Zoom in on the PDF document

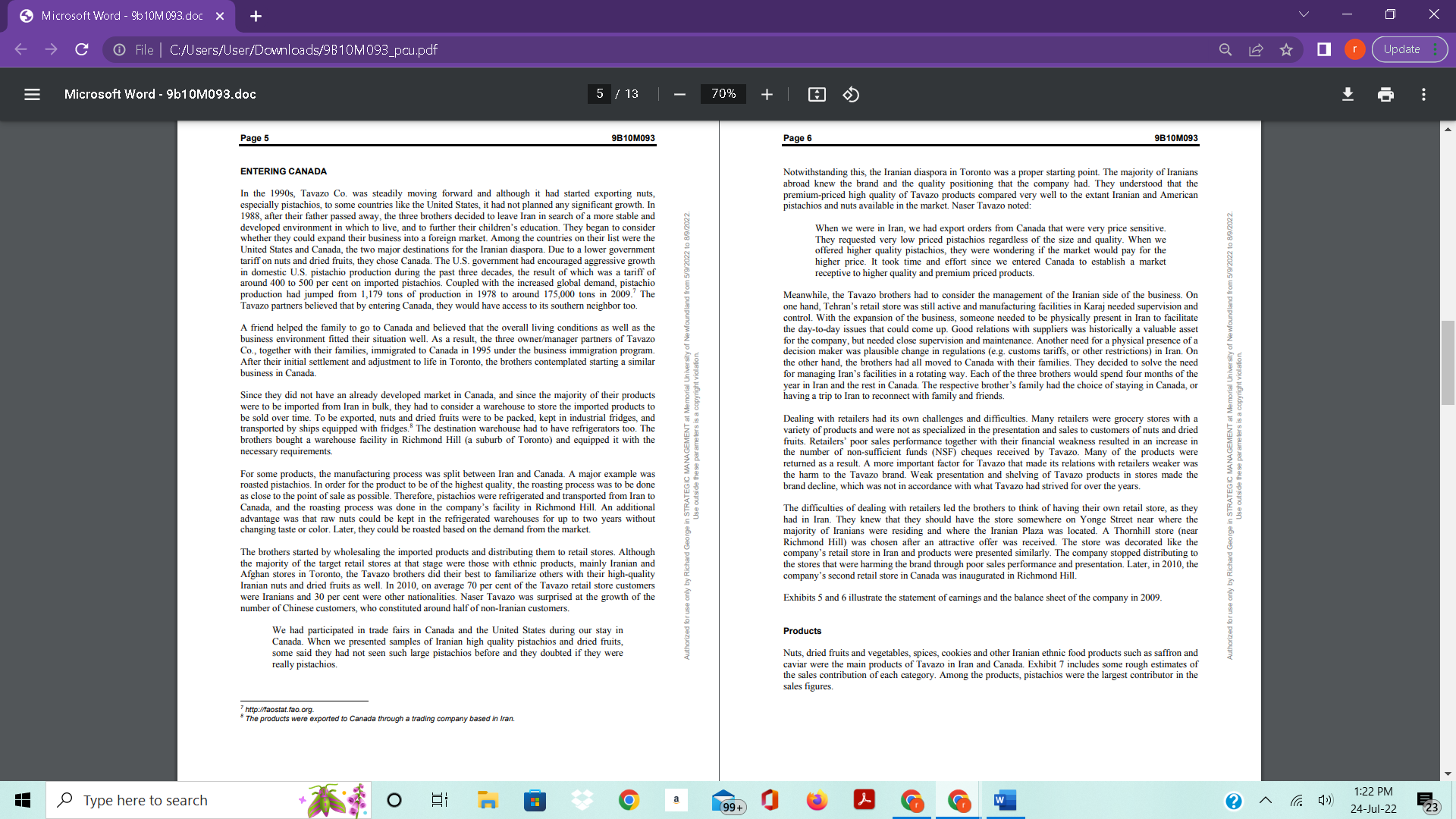tap(767, 94)
